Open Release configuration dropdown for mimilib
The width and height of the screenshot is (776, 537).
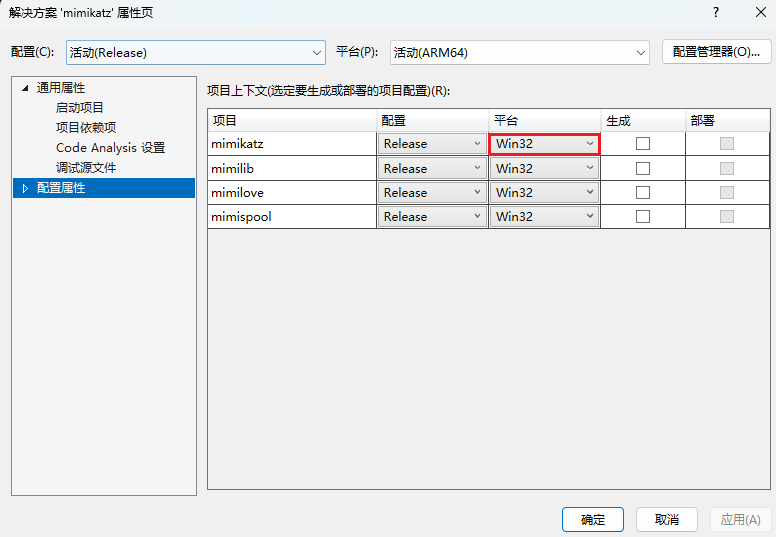point(432,168)
